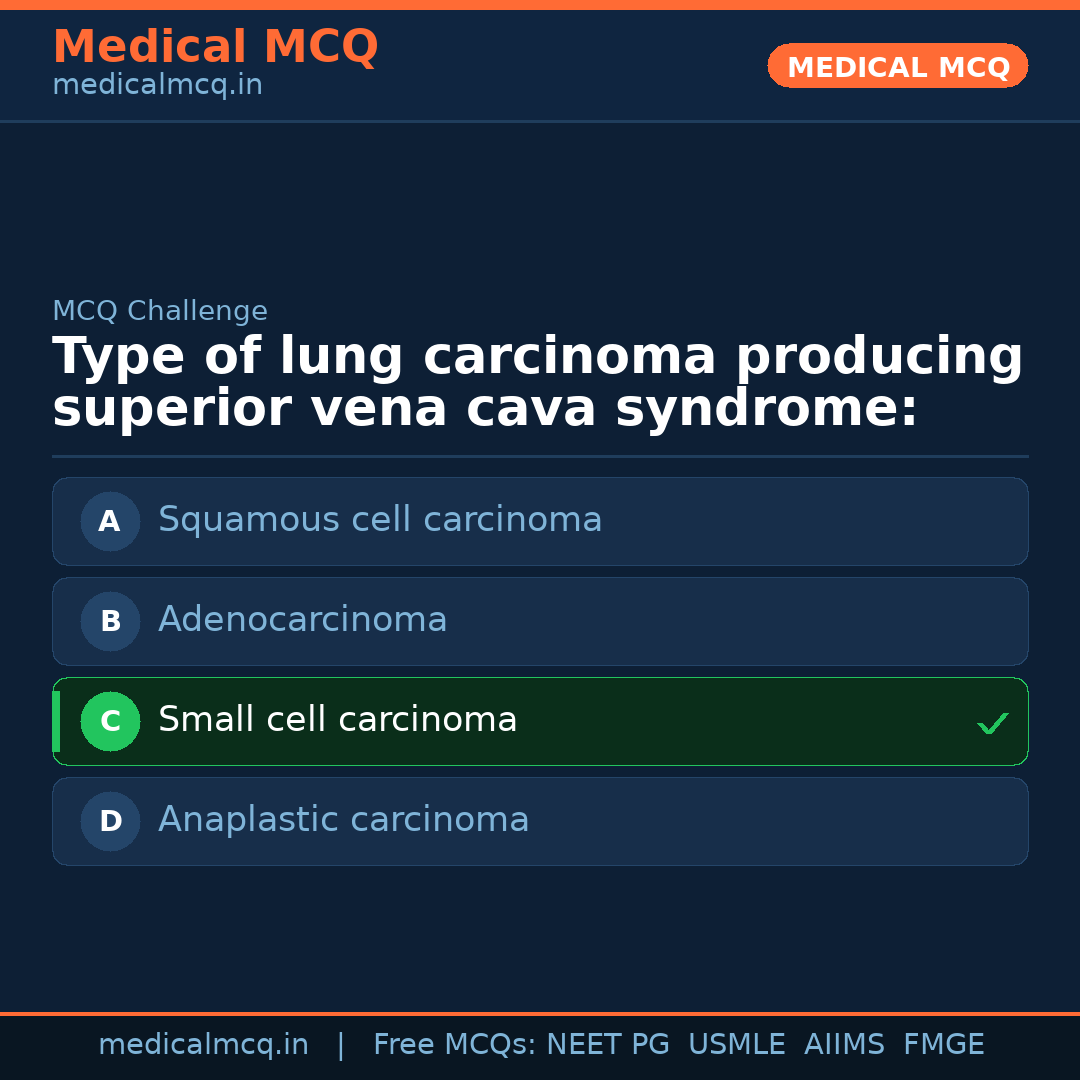This screenshot has height=1080, width=1080.
Task: Click the orange MEDICAL MCQ badge button
Action: (897, 66)
